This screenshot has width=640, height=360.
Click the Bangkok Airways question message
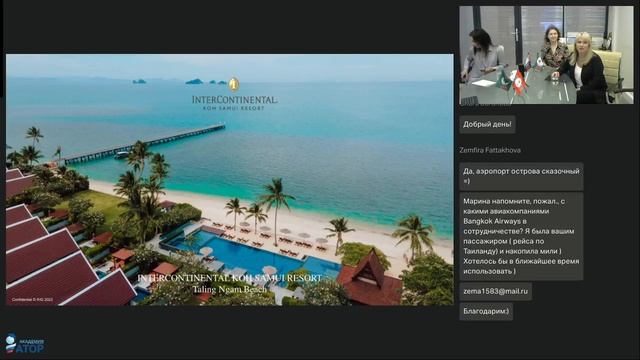pyautogui.click(x=521, y=236)
